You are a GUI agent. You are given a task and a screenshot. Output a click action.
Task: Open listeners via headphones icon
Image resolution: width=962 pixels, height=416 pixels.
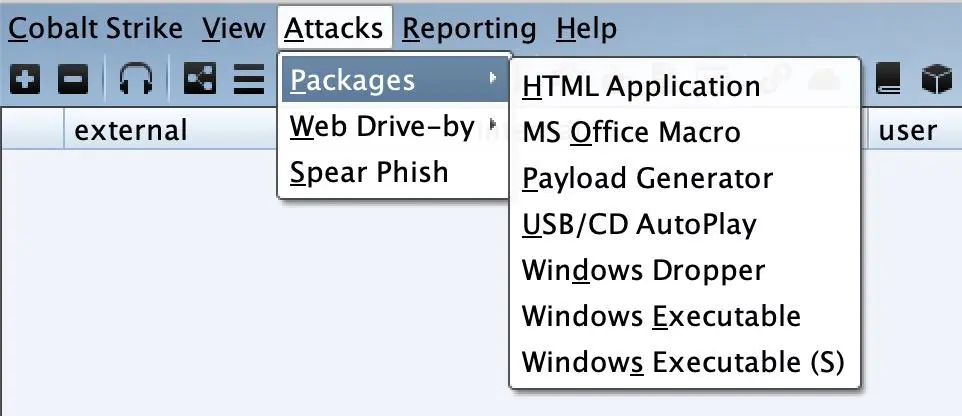136,80
